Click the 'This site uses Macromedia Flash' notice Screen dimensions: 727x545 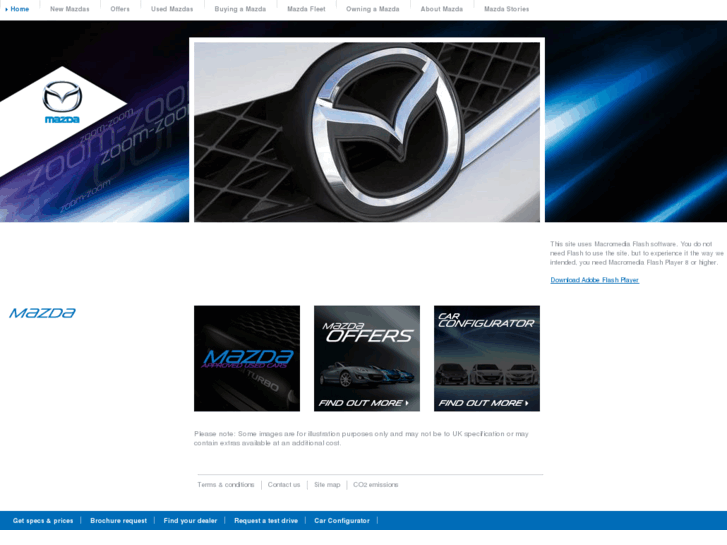(637, 253)
